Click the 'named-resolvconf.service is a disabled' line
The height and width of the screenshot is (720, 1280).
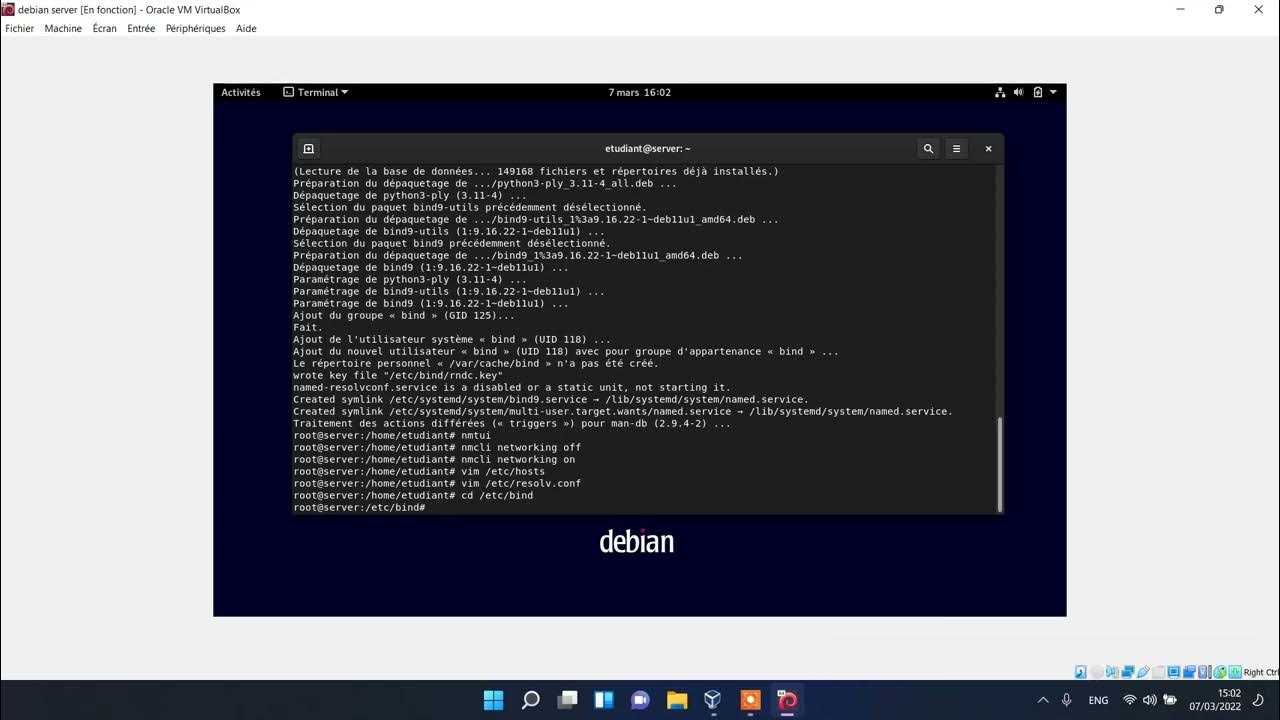512,388
